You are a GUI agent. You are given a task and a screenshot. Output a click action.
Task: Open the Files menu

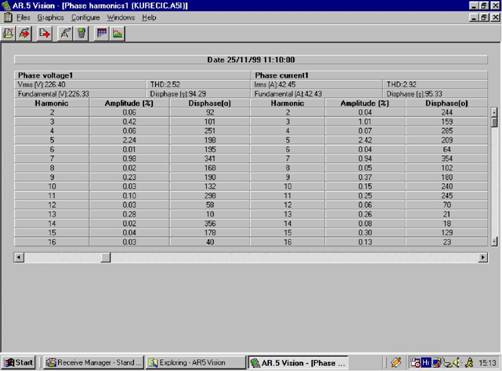coord(23,18)
